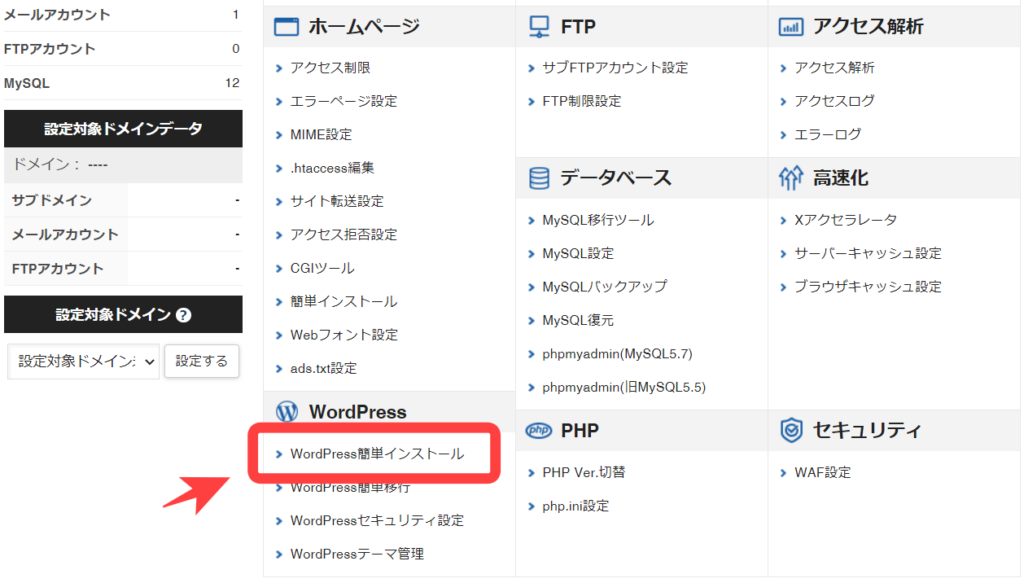Open エラーページ設定
1024x583 pixels.
coord(344,101)
